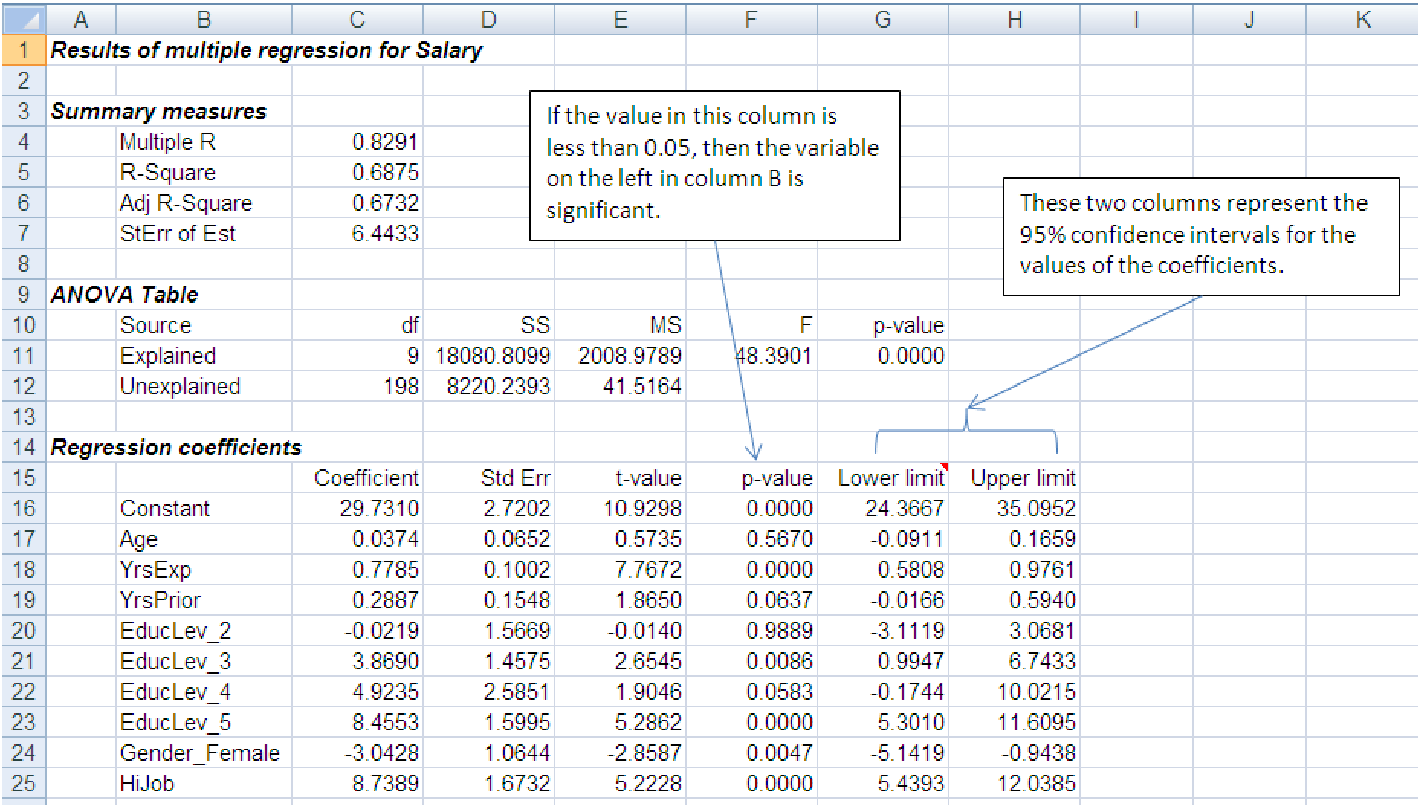Select column C header

[x=358, y=17]
